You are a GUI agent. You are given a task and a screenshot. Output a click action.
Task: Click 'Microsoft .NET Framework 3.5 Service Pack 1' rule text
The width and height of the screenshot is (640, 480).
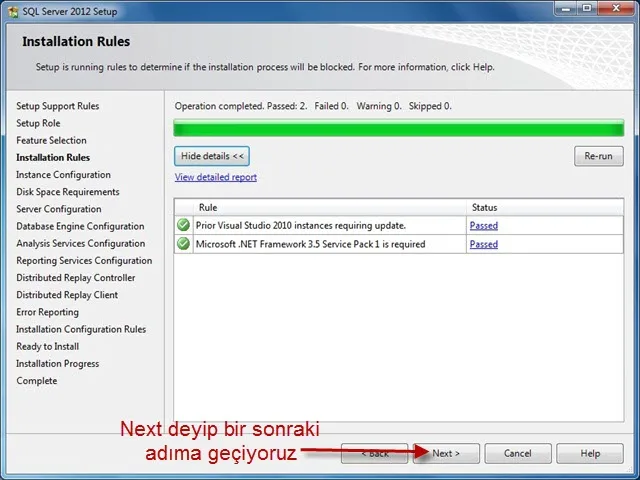click(311, 244)
